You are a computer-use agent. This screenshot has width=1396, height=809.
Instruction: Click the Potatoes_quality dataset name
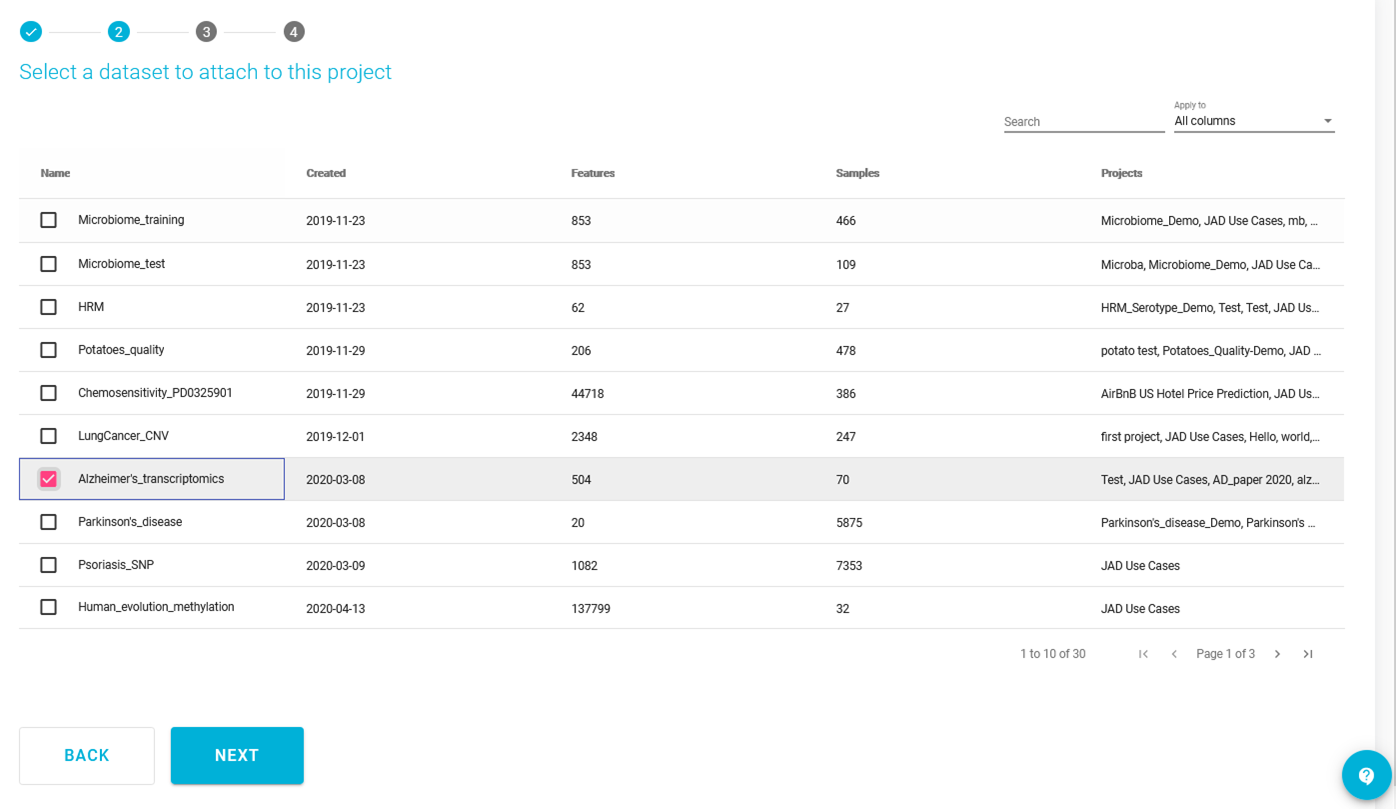coord(121,350)
